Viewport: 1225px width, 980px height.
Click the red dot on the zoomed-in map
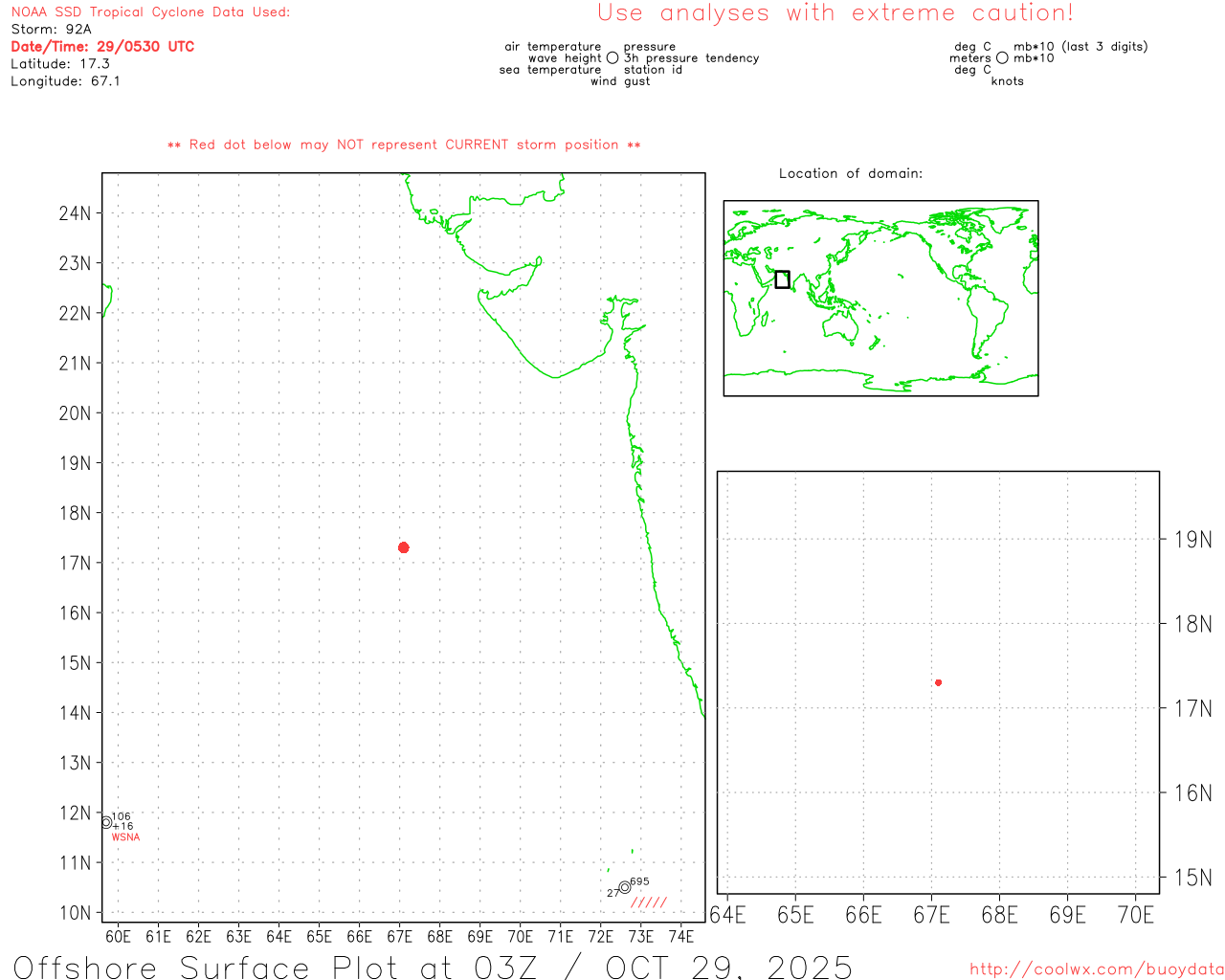tap(938, 682)
